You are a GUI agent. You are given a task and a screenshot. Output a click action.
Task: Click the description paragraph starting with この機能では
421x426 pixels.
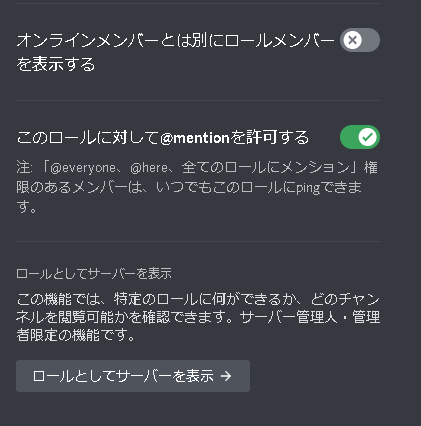click(x=198, y=317)
